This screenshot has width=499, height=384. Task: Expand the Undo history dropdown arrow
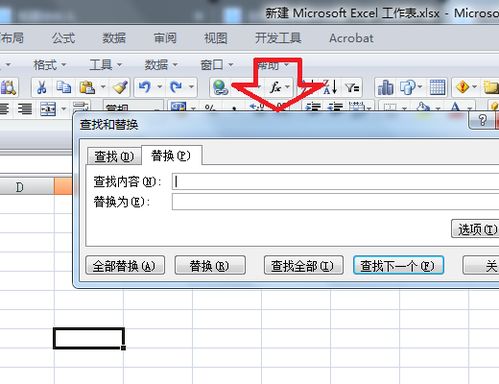pyautogui.click(x=160, y=87)
